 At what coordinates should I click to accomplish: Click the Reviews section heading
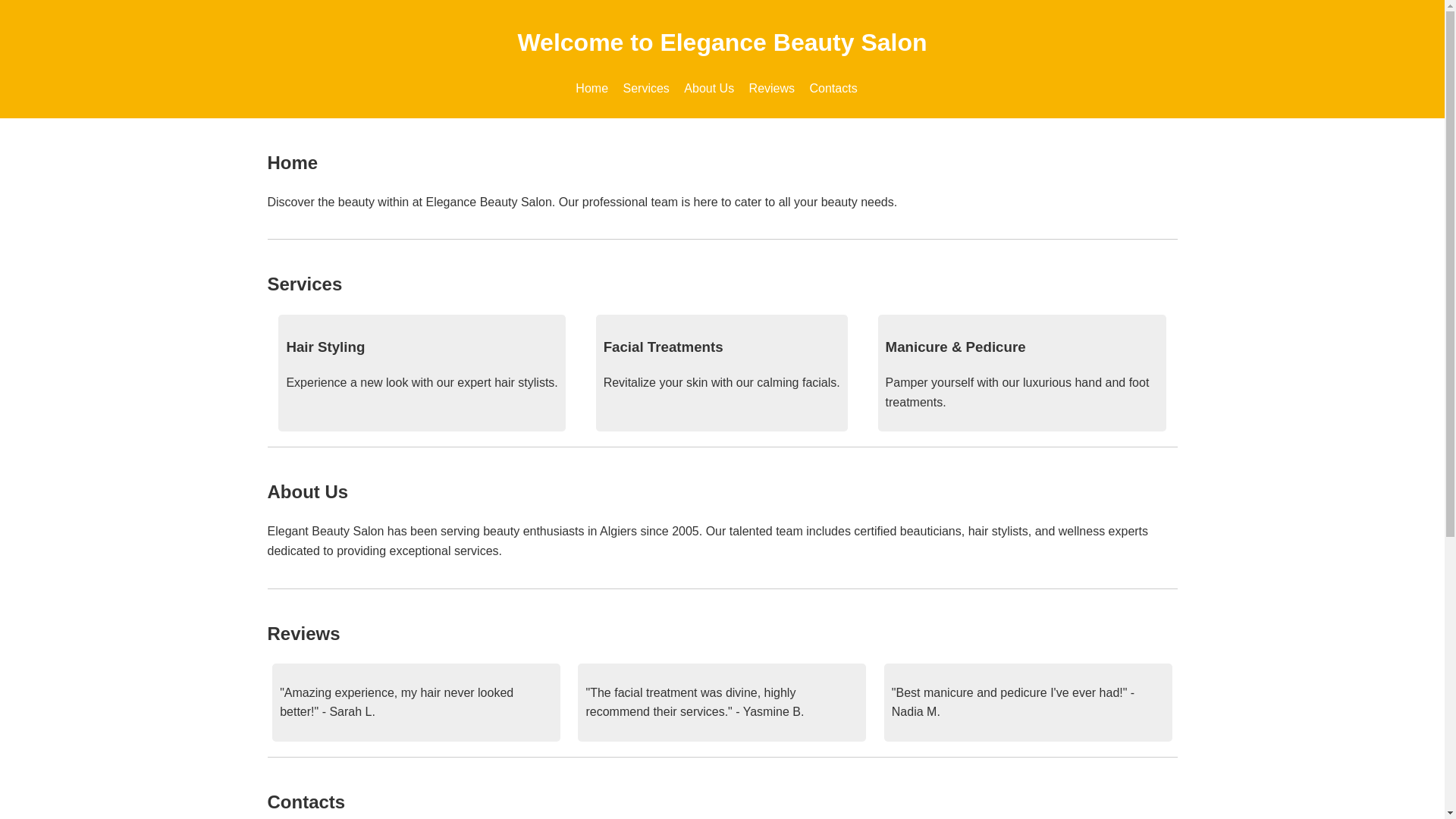point(303,634)
